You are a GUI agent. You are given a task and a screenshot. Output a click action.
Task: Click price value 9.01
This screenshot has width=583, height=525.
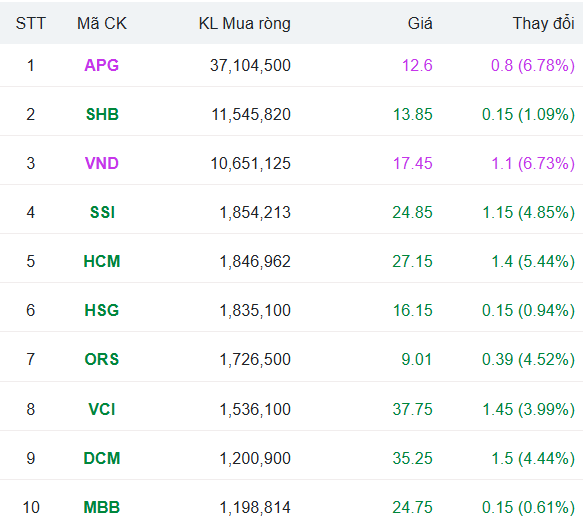point(417,360)
